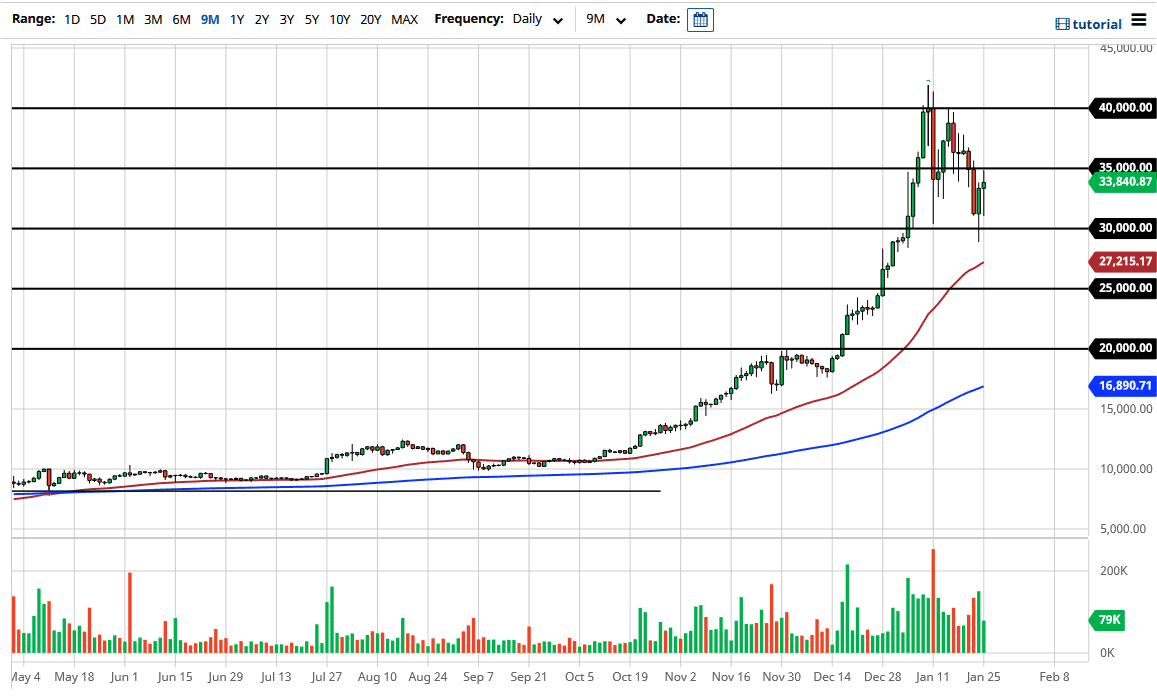The image size is (1157, 696).
Task: Select the 5D range
Action: 98,19
